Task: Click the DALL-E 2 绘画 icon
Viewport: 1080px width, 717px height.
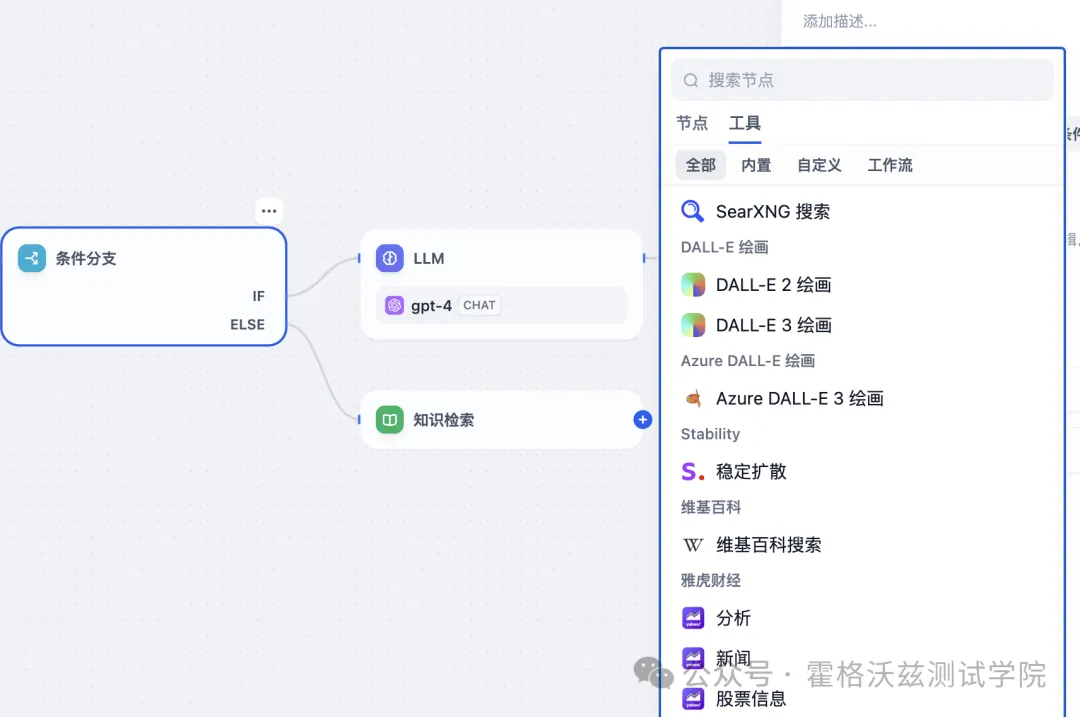Action: coord(693,285)
